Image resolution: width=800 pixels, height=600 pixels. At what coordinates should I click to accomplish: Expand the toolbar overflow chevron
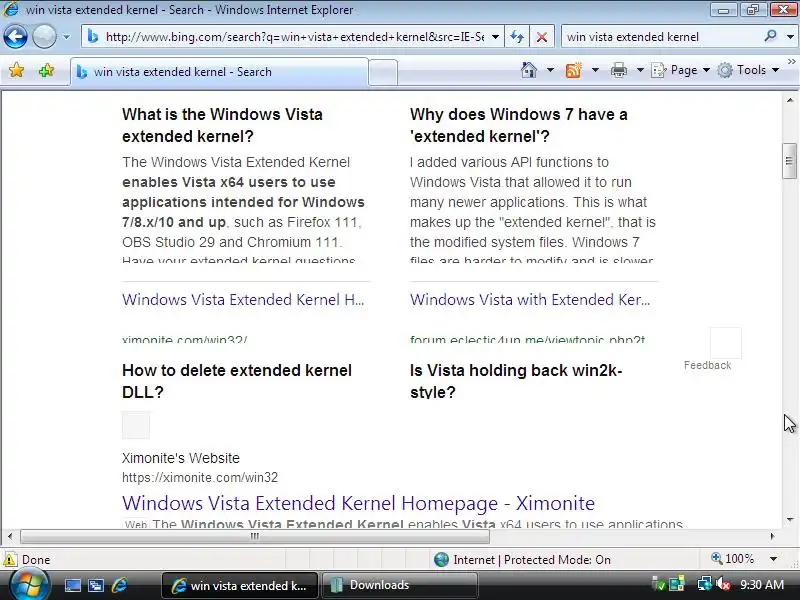[x=791, y=62]
